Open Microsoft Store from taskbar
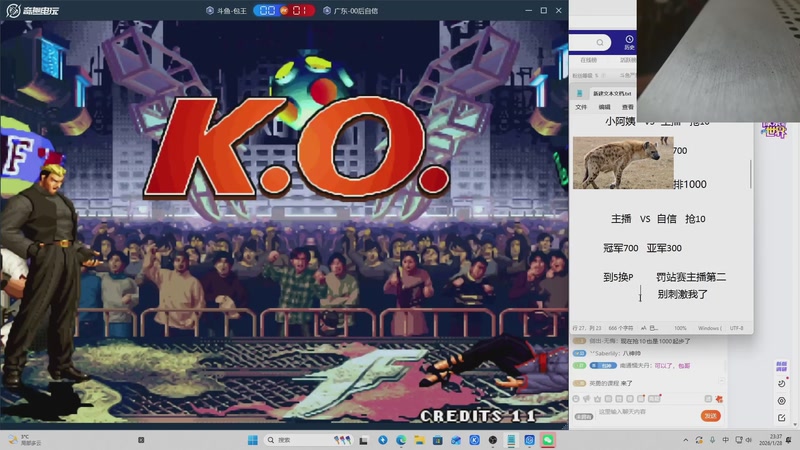 [x=438, y=440]
